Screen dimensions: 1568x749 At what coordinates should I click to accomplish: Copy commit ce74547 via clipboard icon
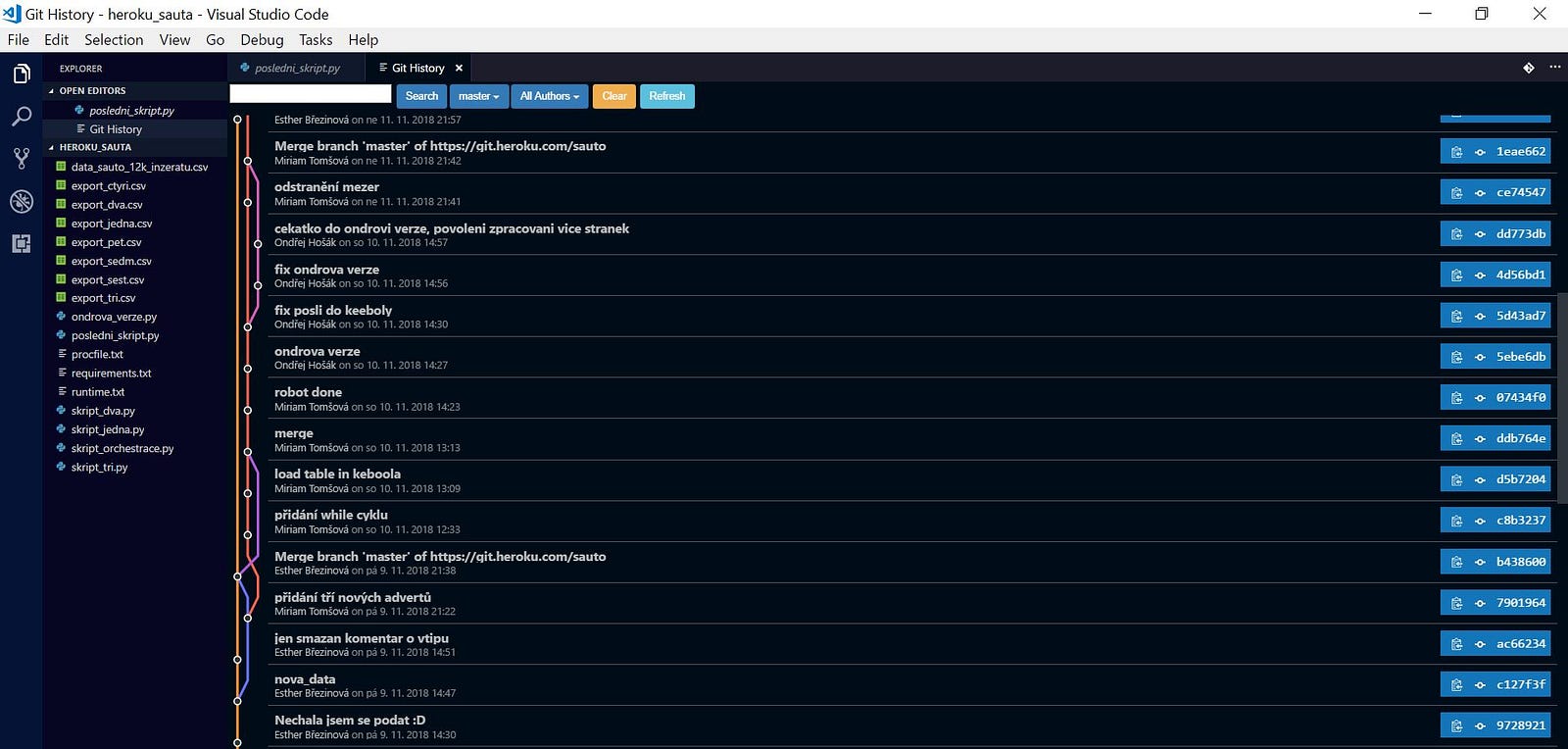click(1456, 193)
